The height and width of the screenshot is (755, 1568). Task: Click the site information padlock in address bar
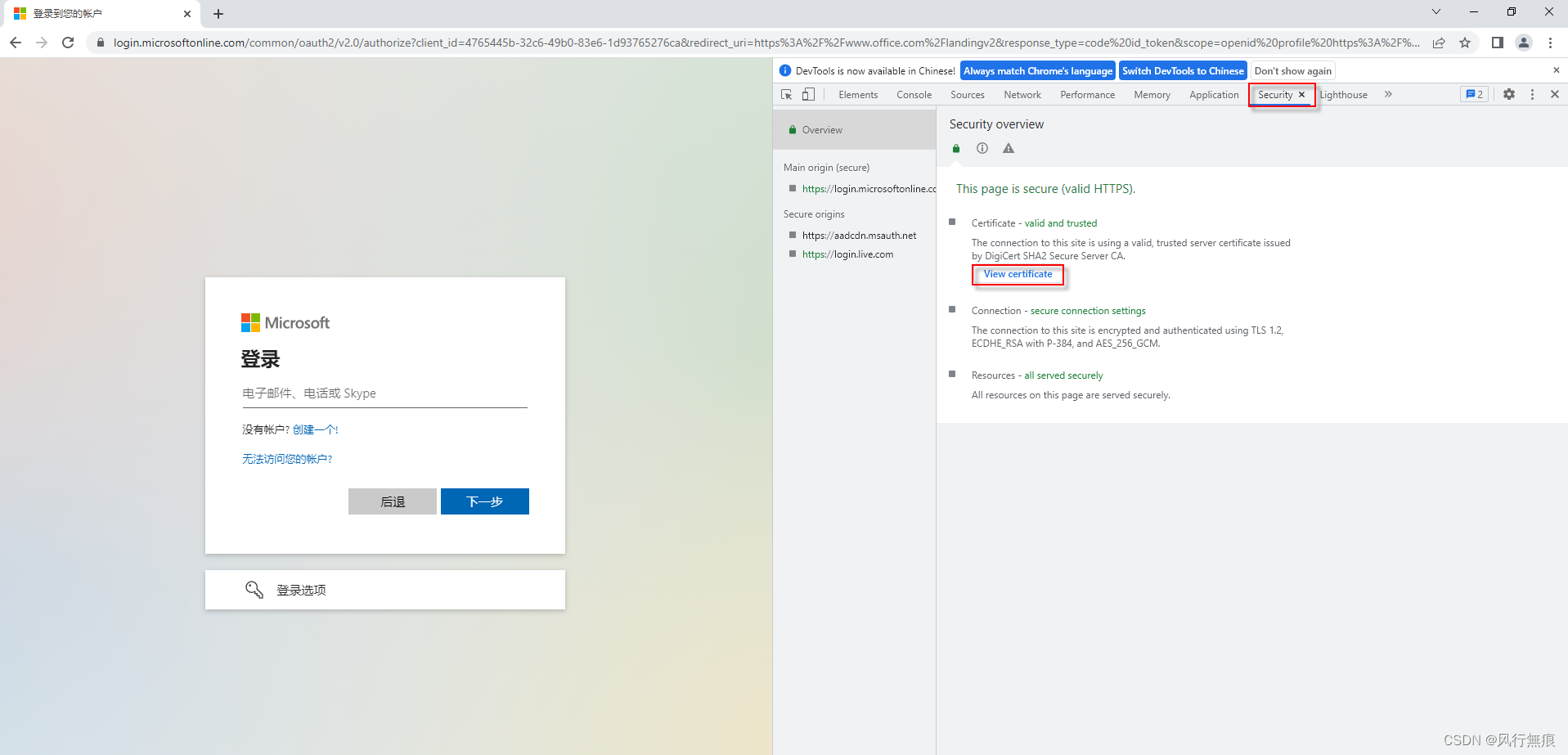coord(100,43)
